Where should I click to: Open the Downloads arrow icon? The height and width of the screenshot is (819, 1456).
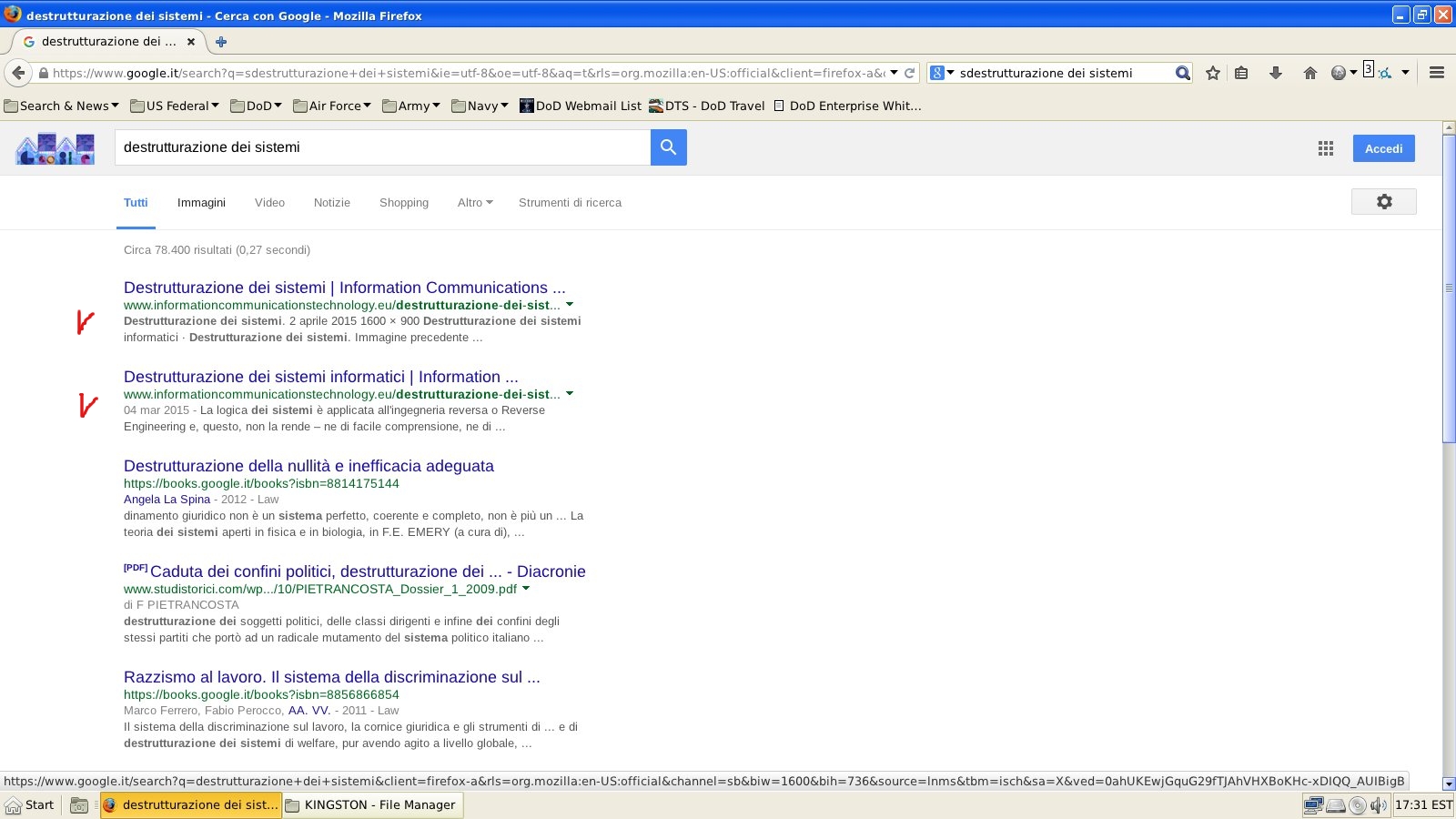pyautogui.click(x=1276, y=73)
